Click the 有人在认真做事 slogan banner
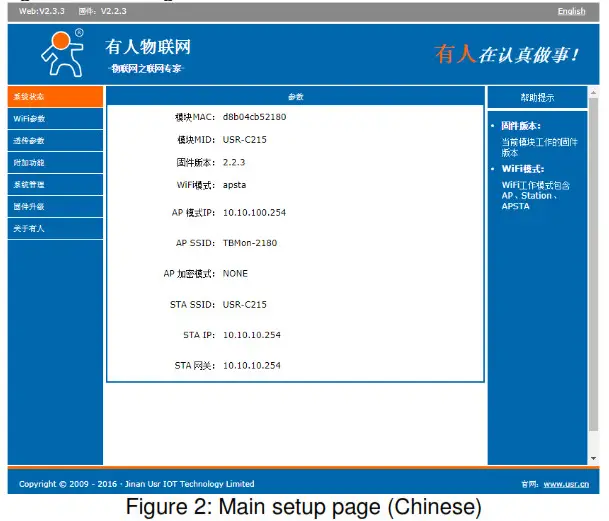The image size is (609, 521). 507,54
